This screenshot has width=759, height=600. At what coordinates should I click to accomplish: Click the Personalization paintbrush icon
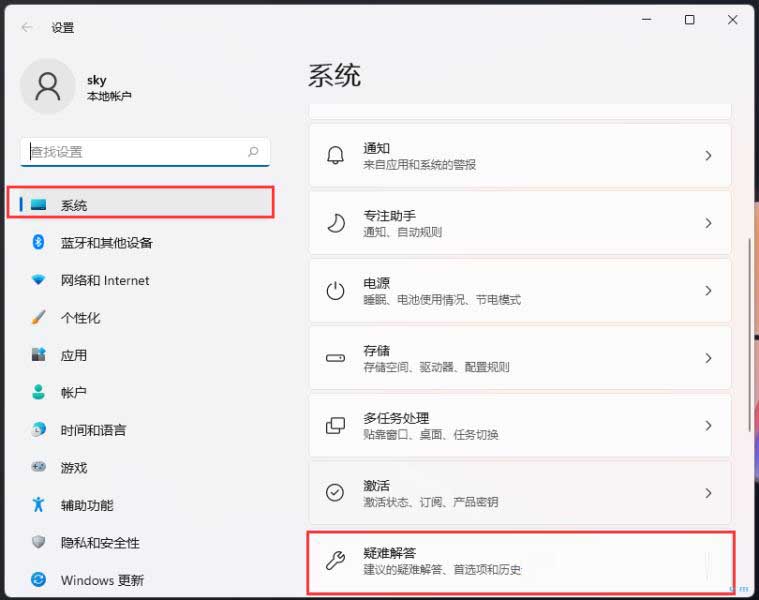[x=39, y=317]
